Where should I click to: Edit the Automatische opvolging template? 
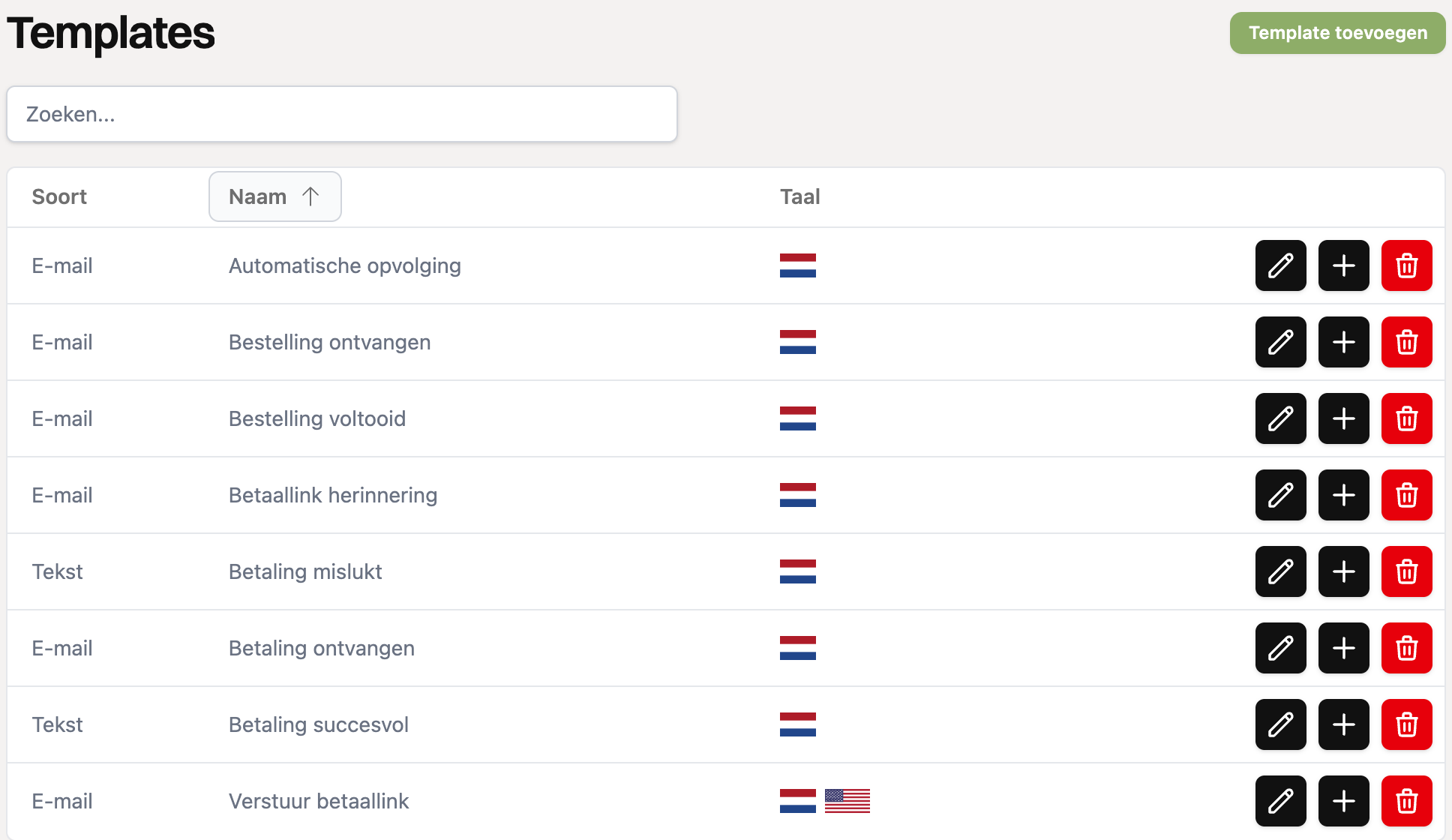tap(1281, 265)
